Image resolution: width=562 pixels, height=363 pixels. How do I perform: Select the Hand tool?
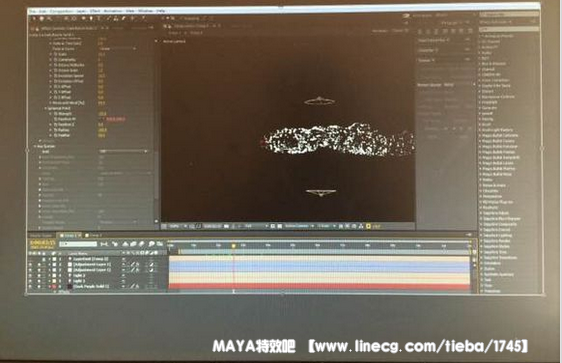(x=42, y=18)
